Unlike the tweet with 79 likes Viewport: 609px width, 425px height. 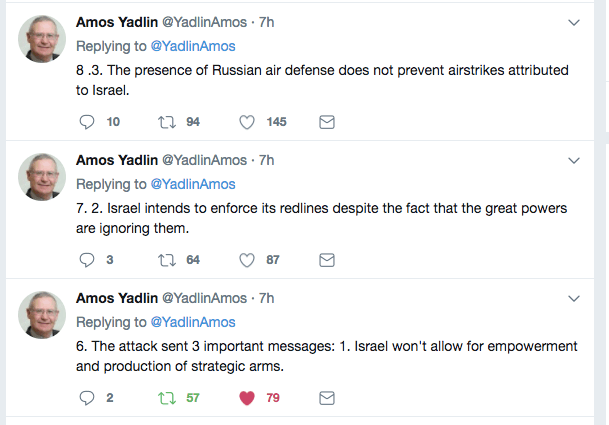[x=247, y=398]
